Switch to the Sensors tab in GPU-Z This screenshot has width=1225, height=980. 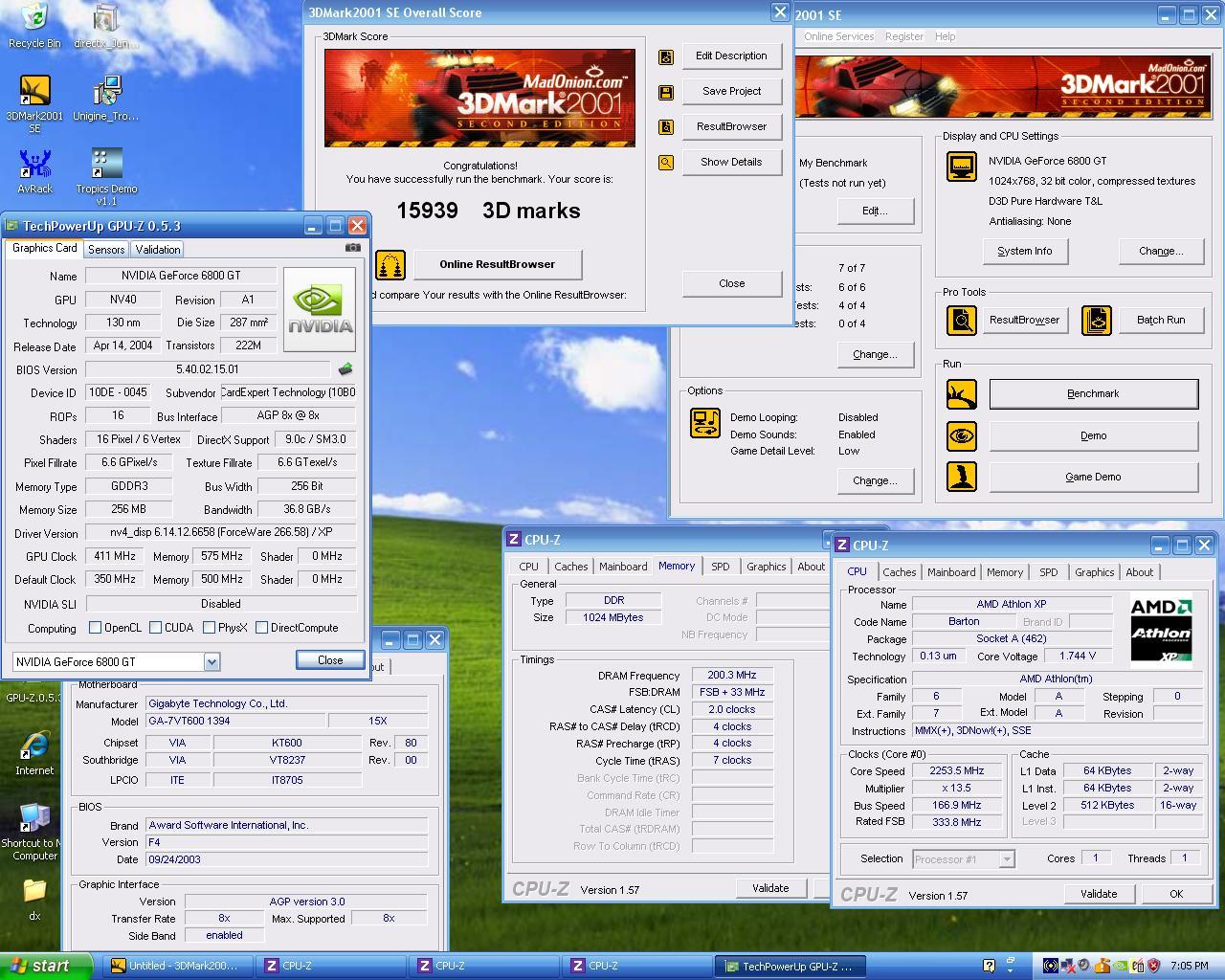click(x=106, y=249)
